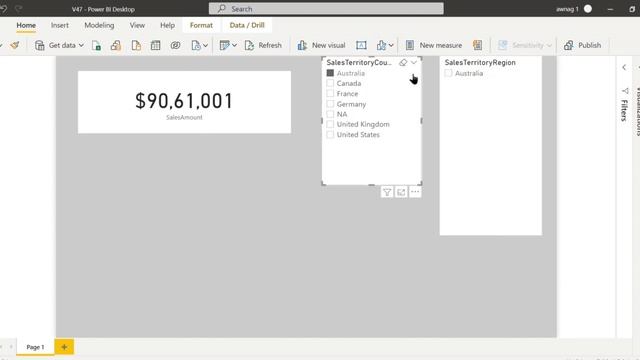Screen dimensions: 640x360
Task: Open the Format ribbon tab
Action: 201,25
